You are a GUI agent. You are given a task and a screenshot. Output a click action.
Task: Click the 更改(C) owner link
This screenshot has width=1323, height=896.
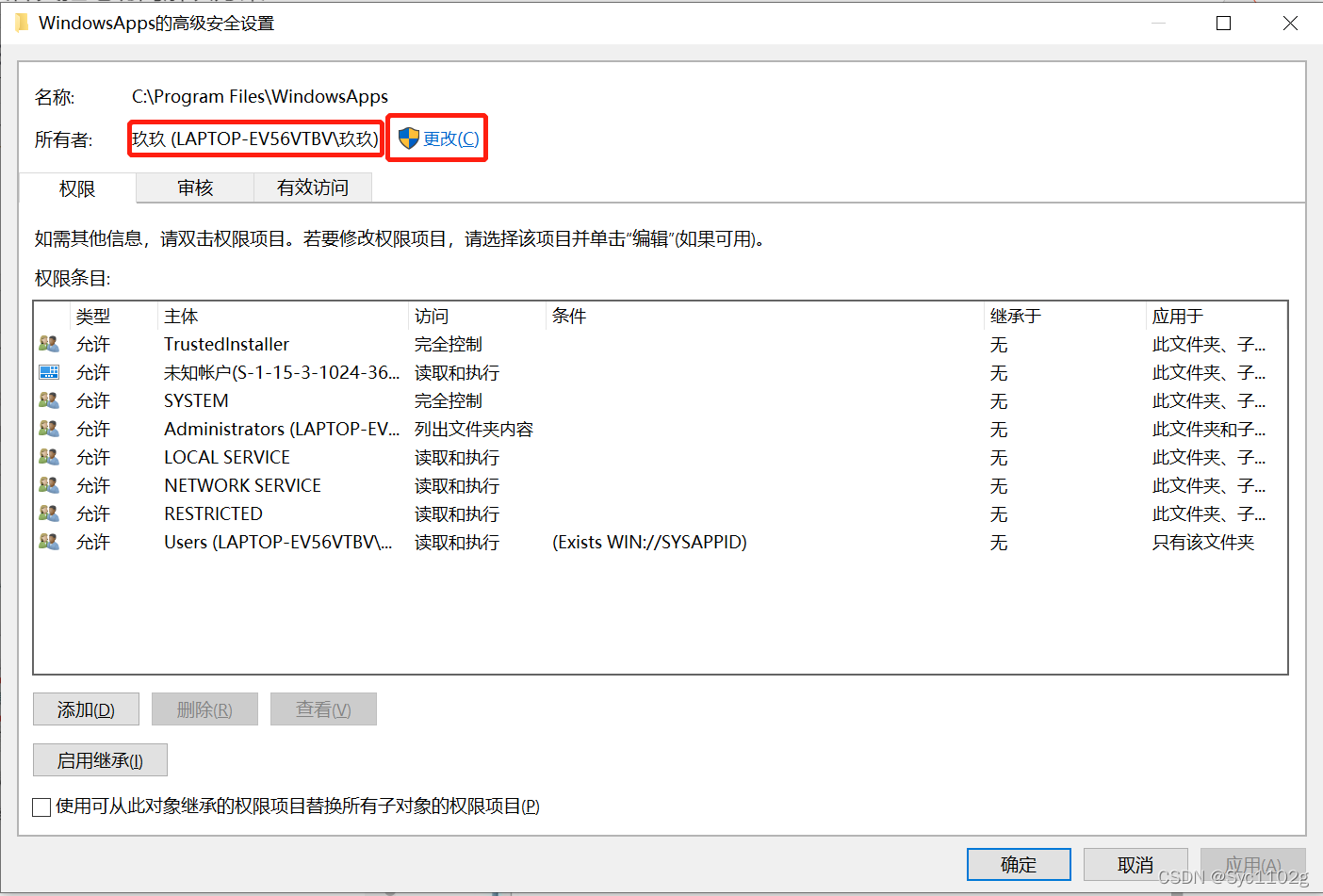tap(450, 138)
